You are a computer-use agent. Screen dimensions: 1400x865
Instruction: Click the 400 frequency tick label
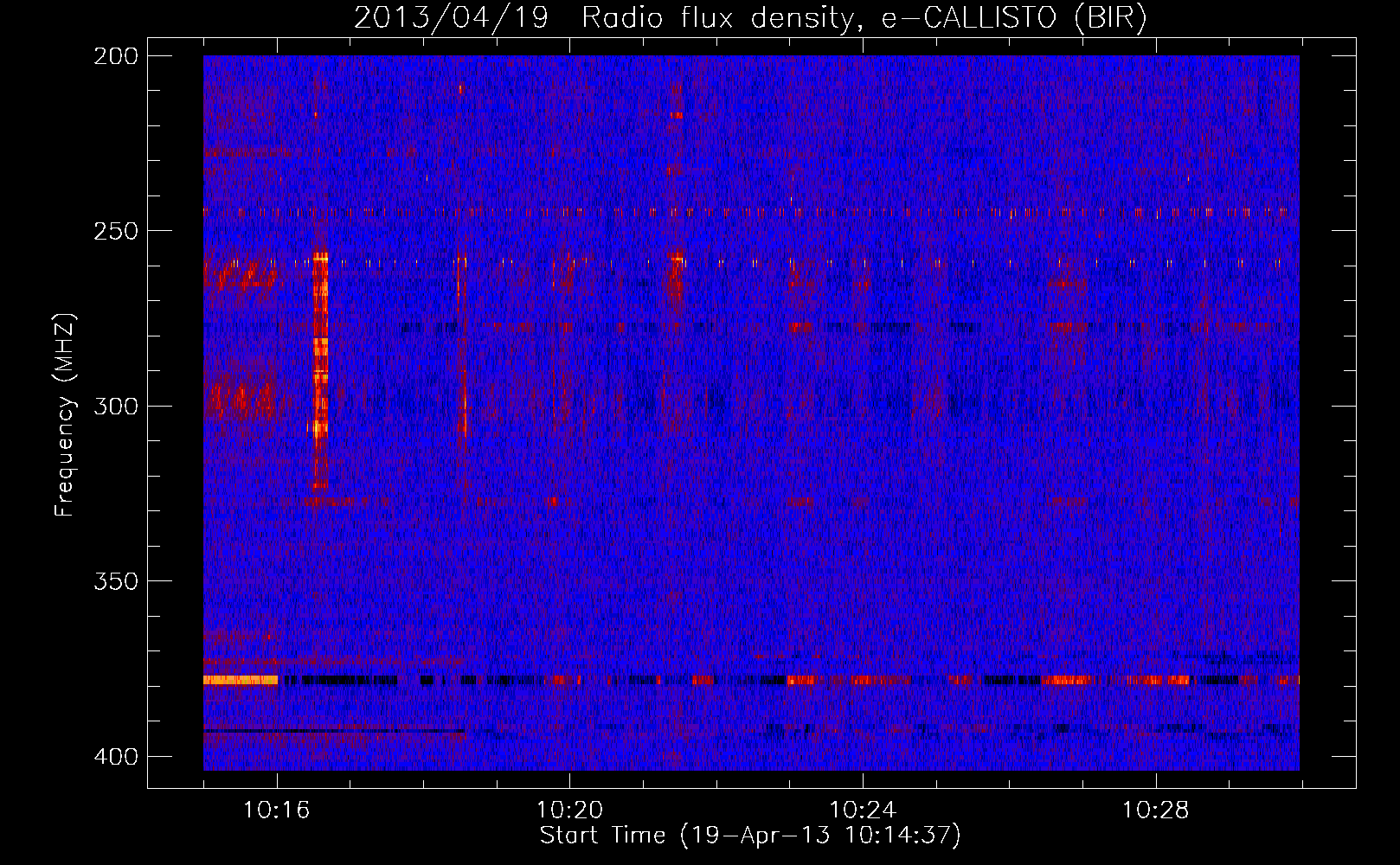116,757
